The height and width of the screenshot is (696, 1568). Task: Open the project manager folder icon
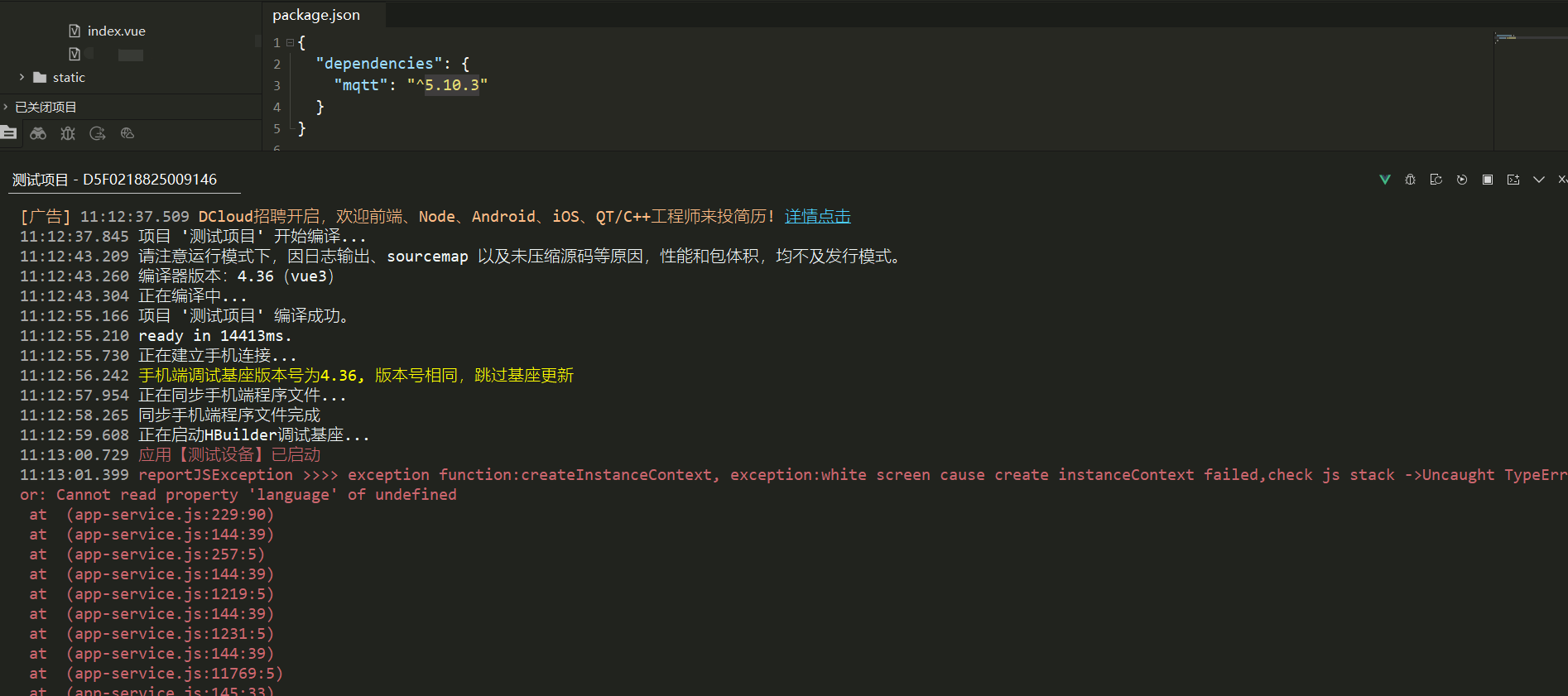click(8, 132)
